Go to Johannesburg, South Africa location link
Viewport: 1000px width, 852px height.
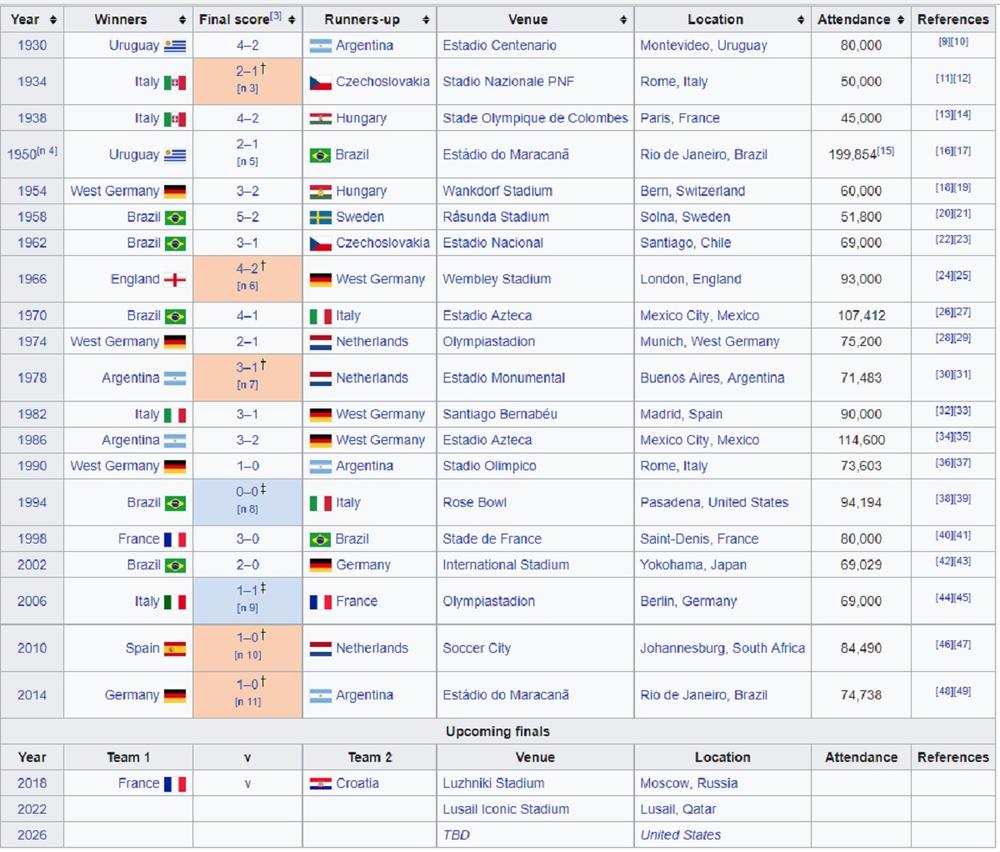click(x=722, y=649)
